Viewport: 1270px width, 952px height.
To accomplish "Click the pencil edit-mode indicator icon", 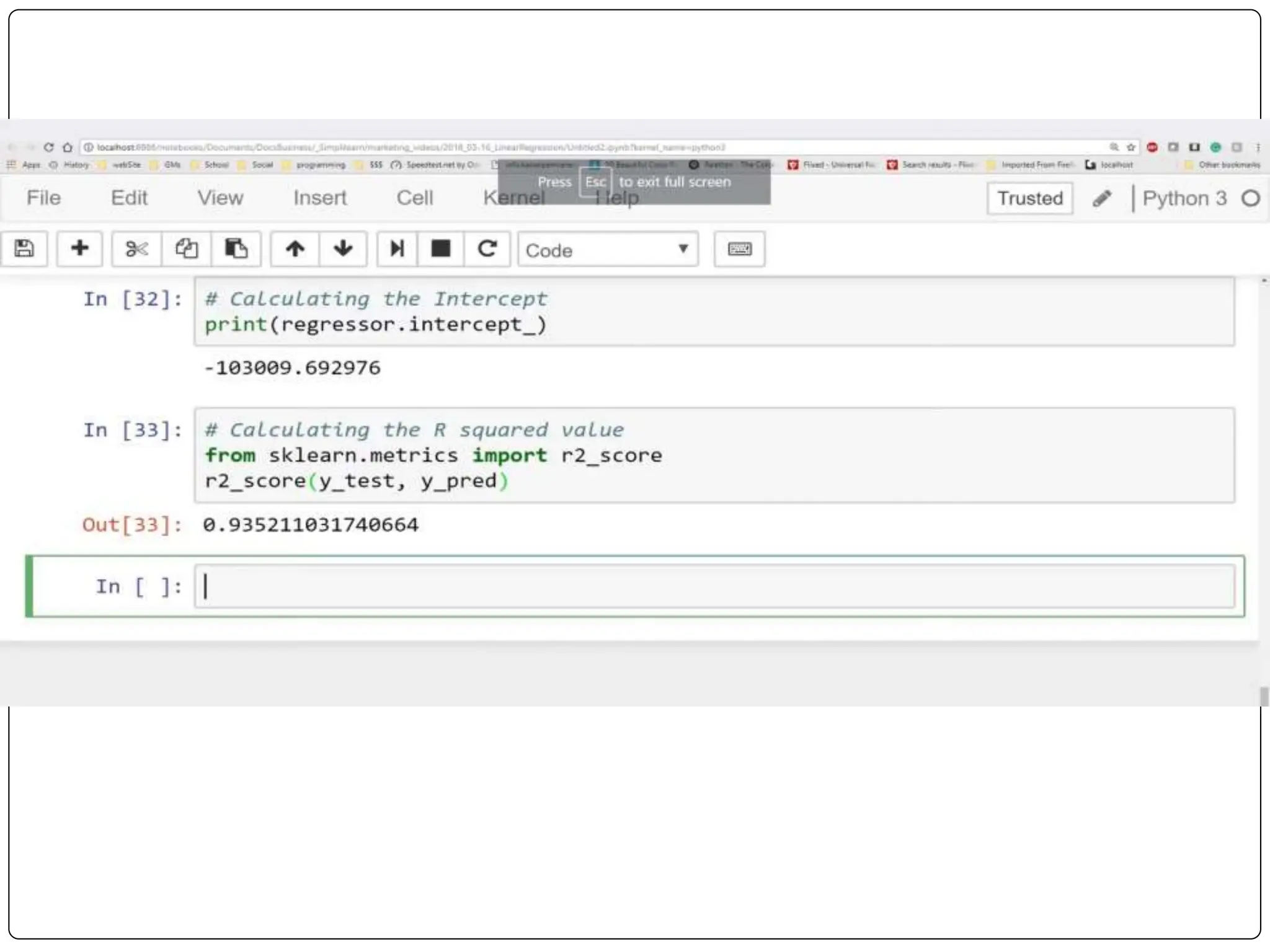I will 1102,198.
